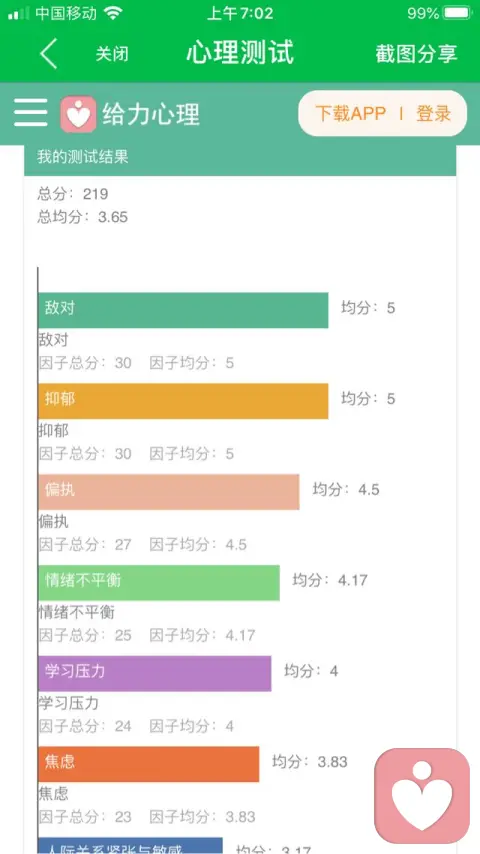Click the 关闭 button

tap(112, 54)
